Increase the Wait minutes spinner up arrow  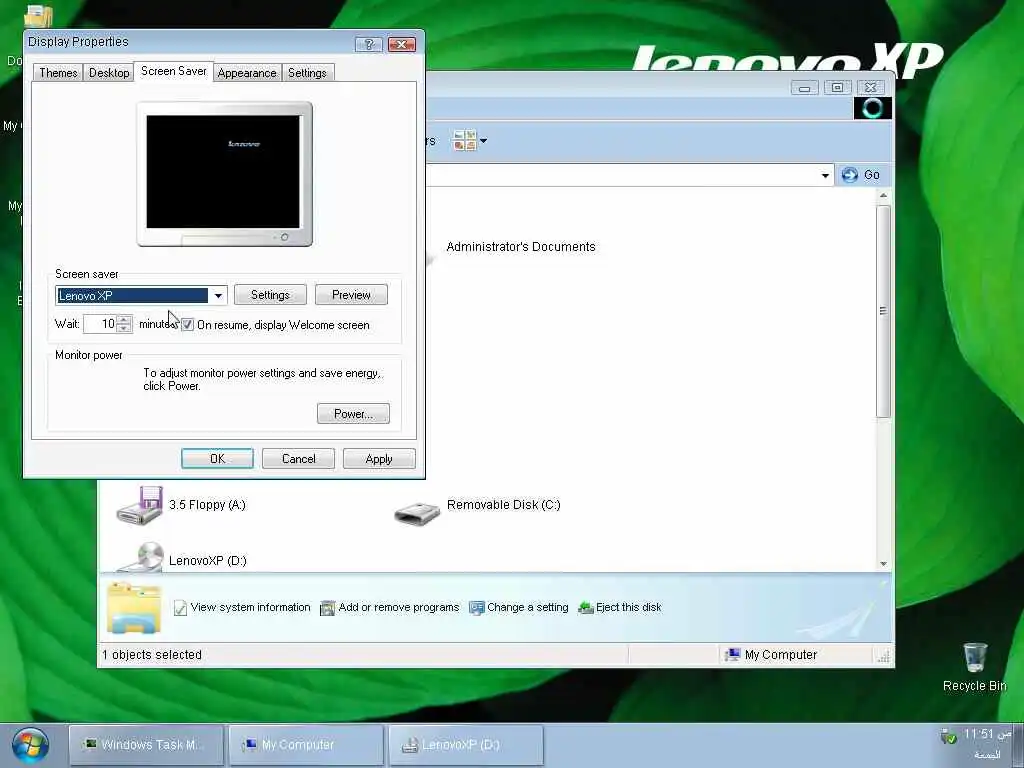(x=124, y=319)
